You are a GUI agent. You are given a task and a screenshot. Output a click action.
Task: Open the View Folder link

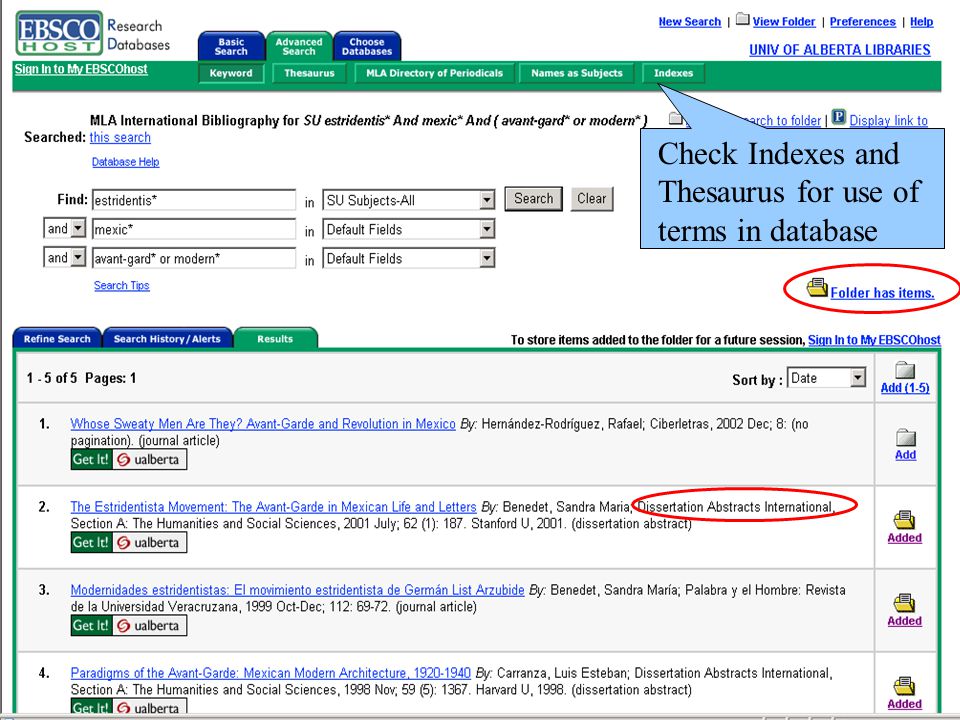click(x=784, y=21)
